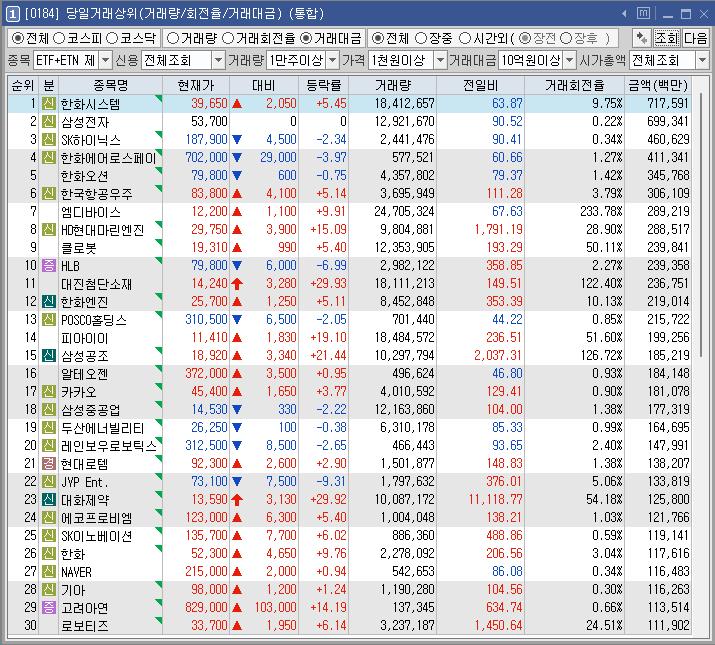Click the left arrow icon in title bar

624,14
